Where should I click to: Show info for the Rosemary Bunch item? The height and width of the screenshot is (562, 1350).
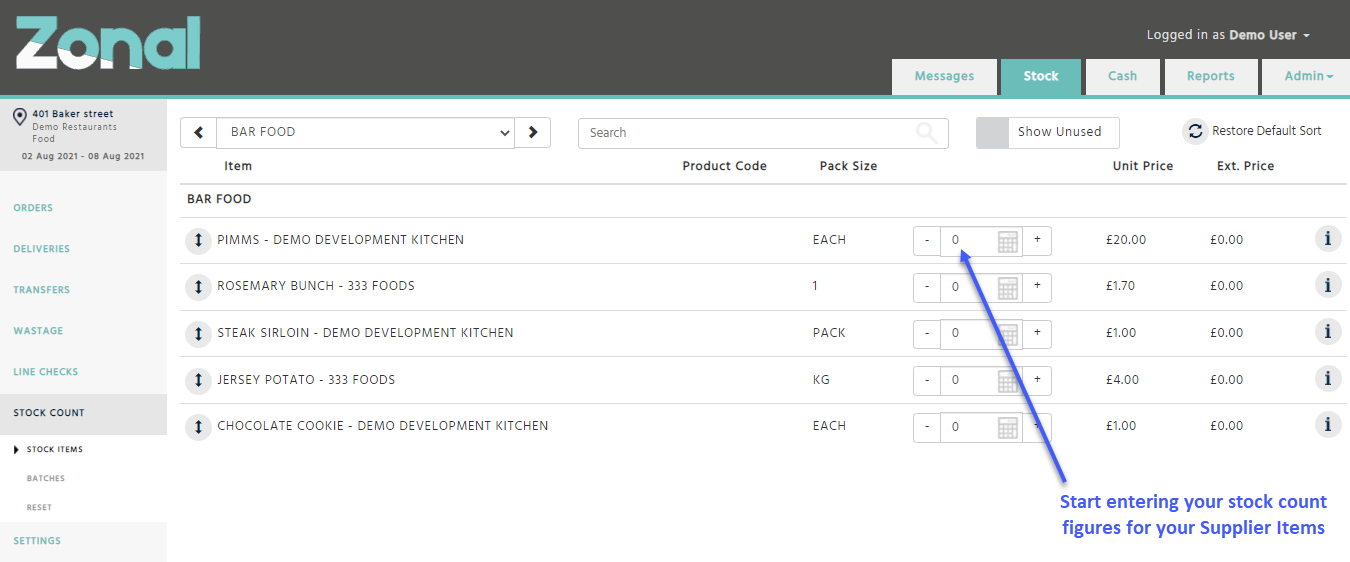pyautogui.click(x=1327, y=285)
